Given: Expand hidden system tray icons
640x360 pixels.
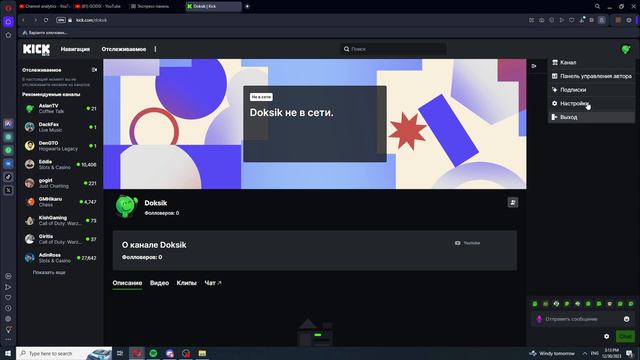Looking at the screenshot, I should pos(584,353).
